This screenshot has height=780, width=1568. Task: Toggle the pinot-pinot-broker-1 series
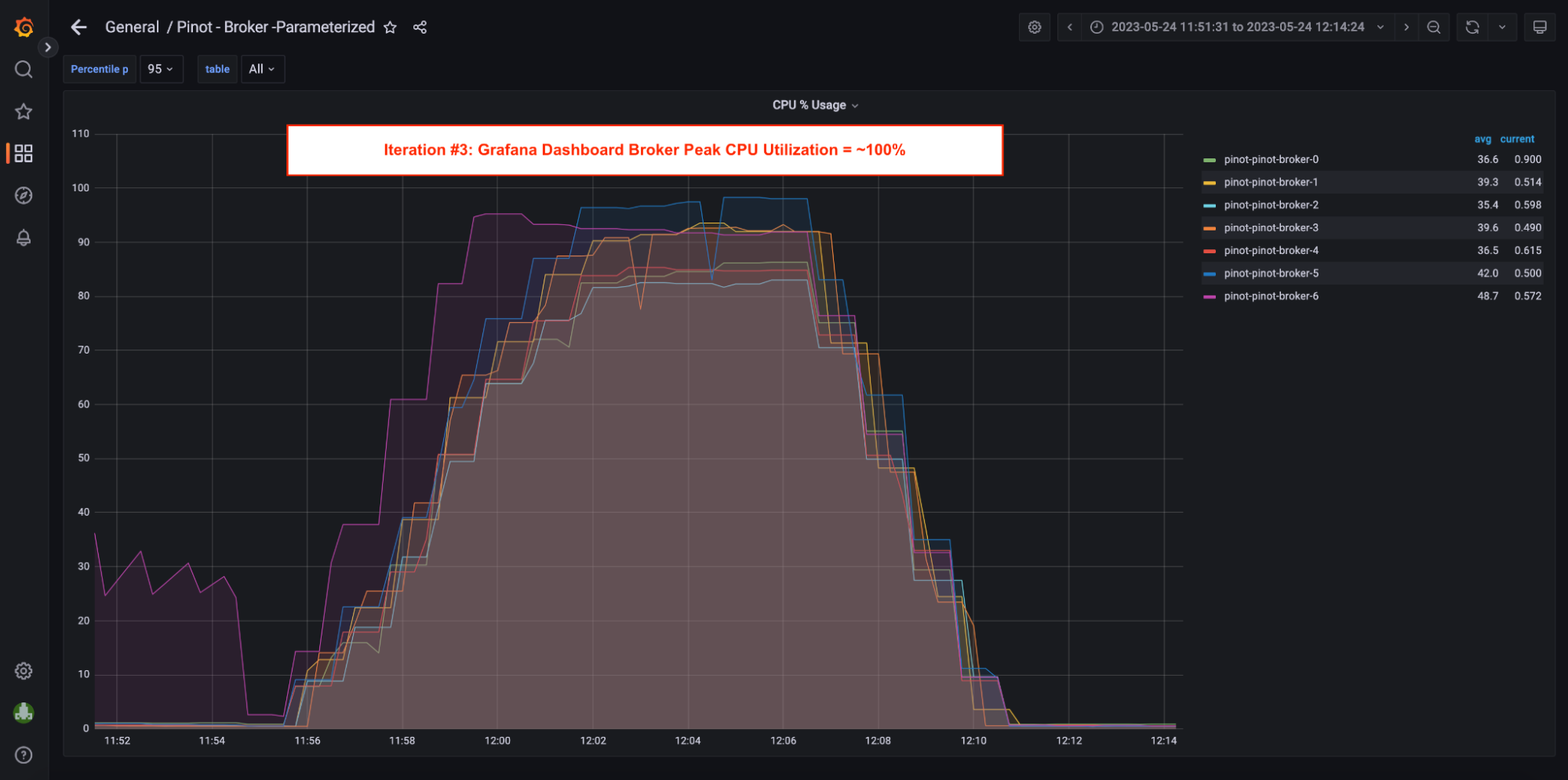[x=1271, y=182]
